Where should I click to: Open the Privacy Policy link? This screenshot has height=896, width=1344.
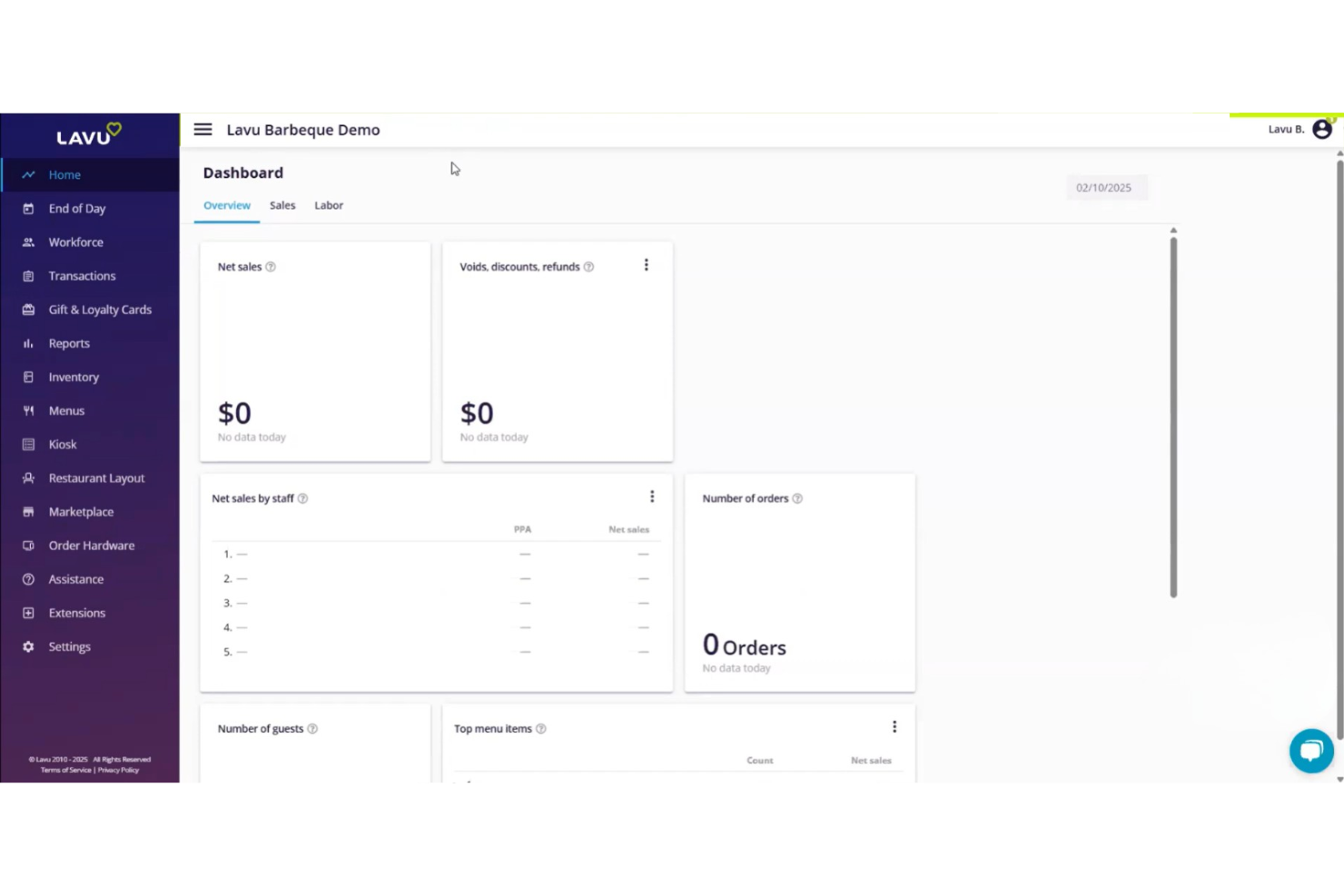tap(118, 769)
